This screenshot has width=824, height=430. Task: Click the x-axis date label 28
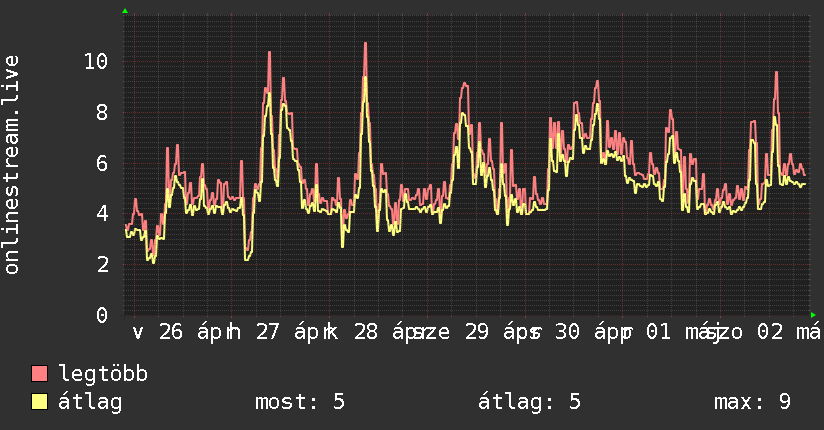pyautogui.click(x=366, y=332)
